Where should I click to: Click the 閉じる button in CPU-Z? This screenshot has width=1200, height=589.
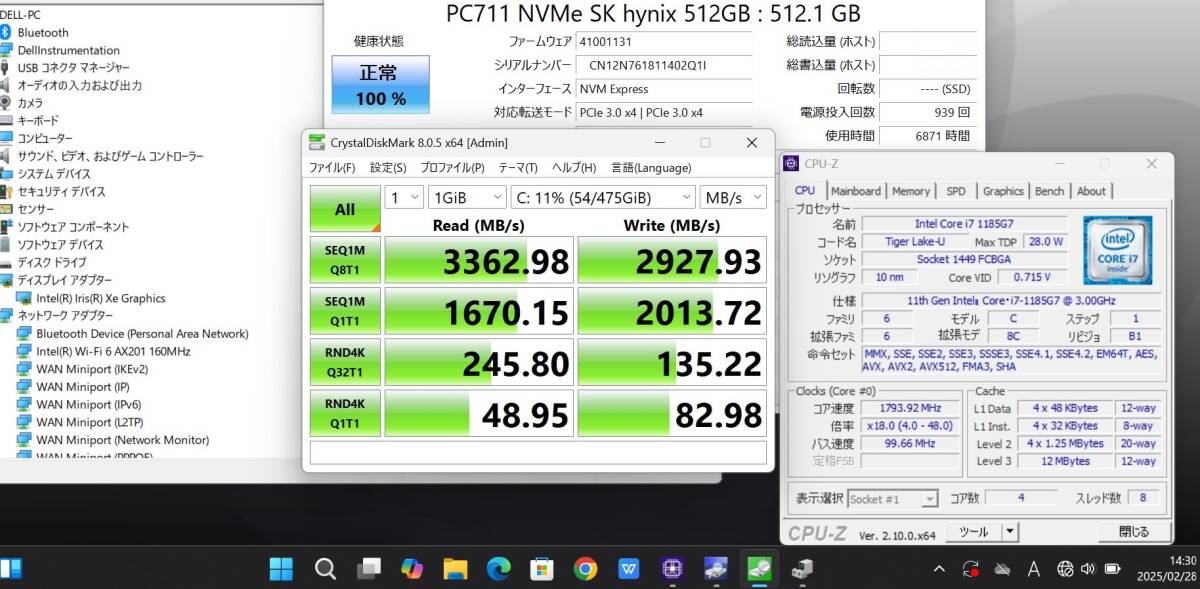click(1134, 532)
